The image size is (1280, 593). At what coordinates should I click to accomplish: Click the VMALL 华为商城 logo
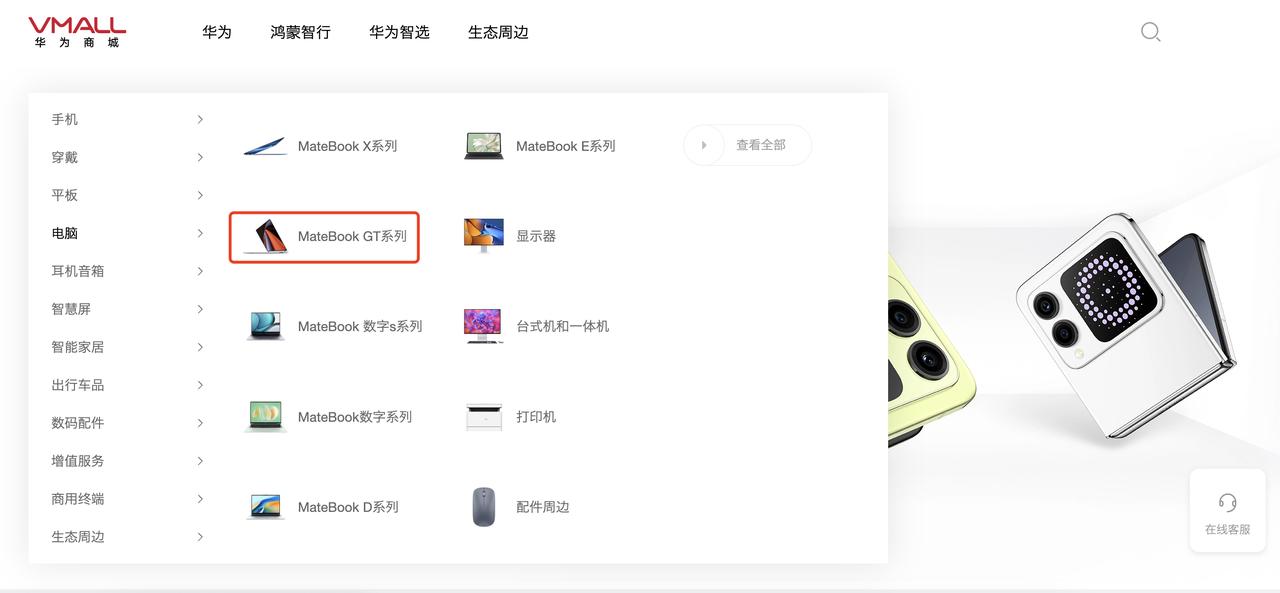(x=77, y=32)
